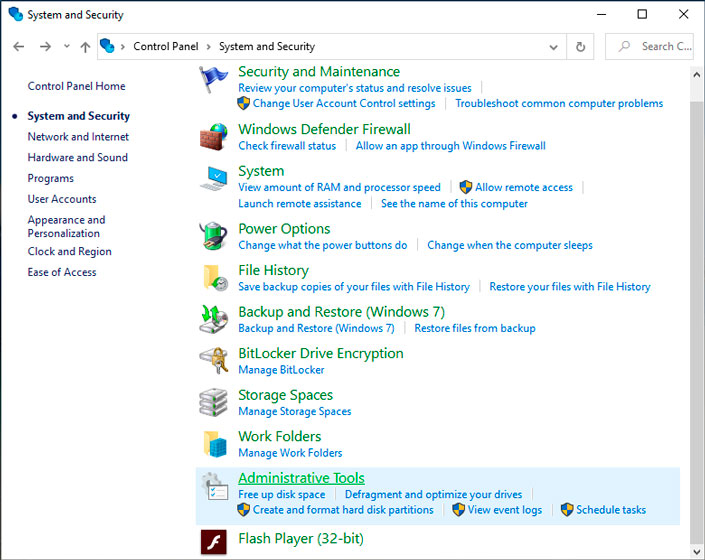Viewport: 705px width, 560px height.
Task: Open User Accounts category
Action: coord(62,199)
